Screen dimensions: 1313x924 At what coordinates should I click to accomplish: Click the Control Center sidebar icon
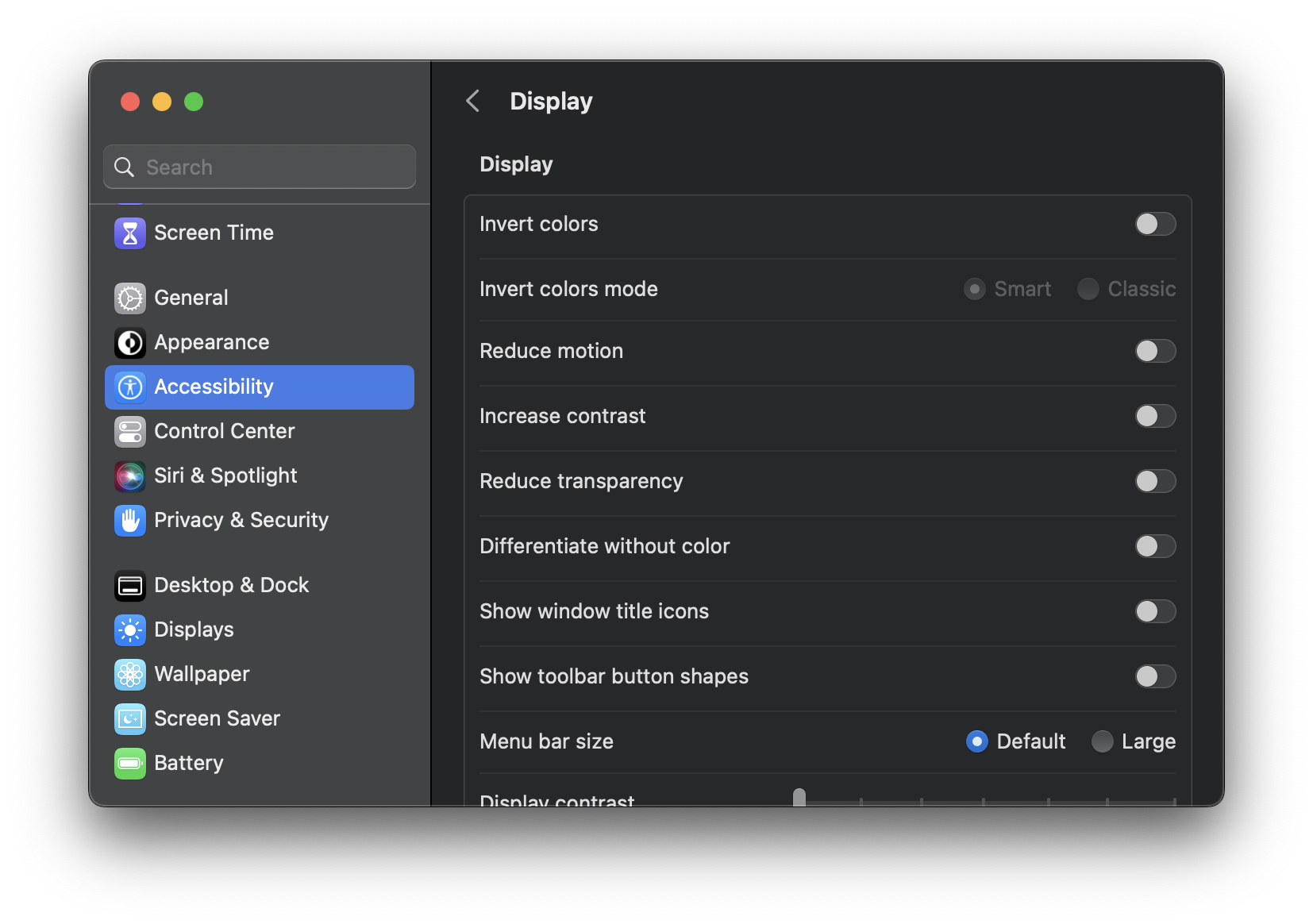[x=130, y=432]
